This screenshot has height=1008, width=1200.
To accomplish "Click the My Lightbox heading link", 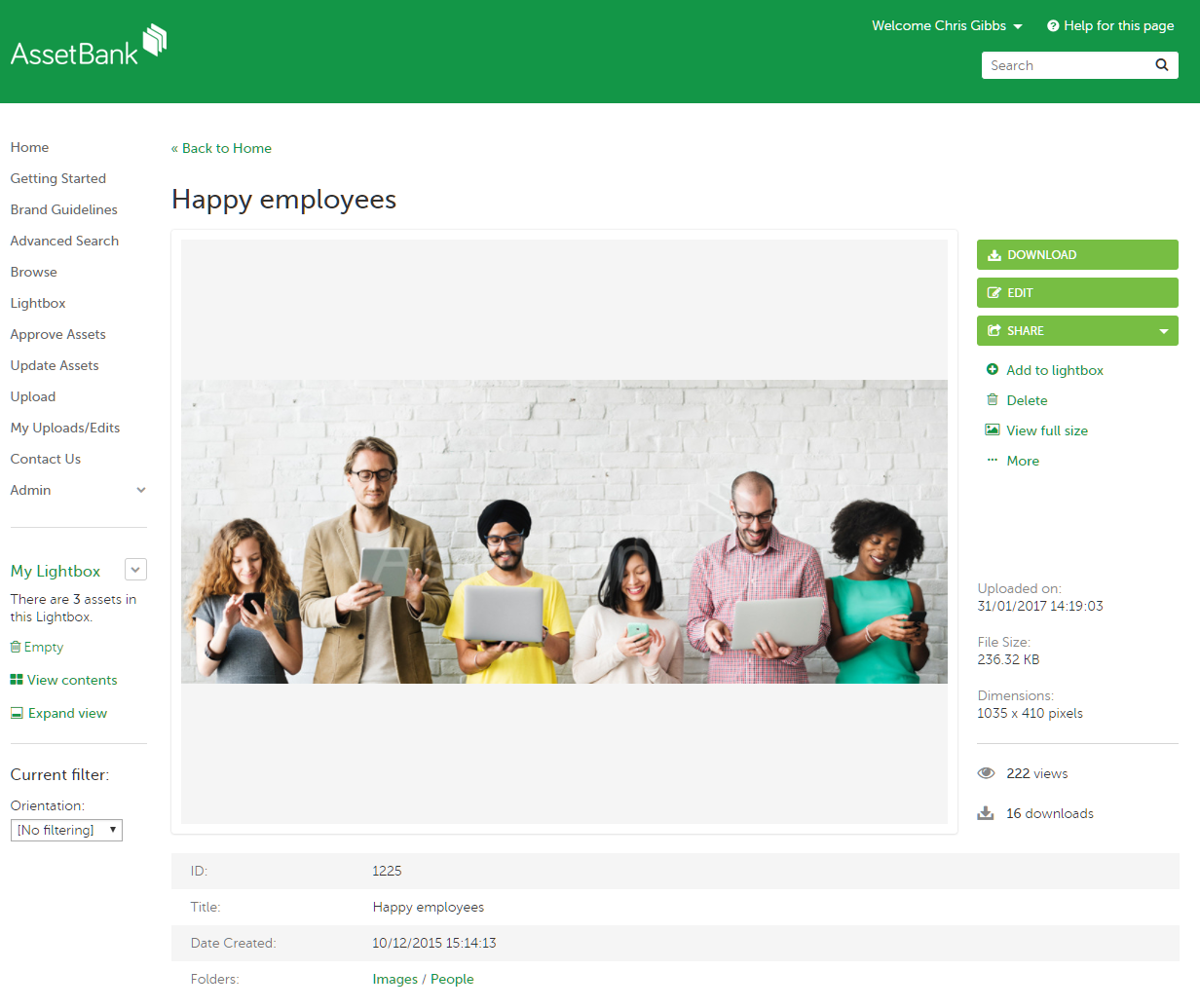I will click(x=56, y=571).
